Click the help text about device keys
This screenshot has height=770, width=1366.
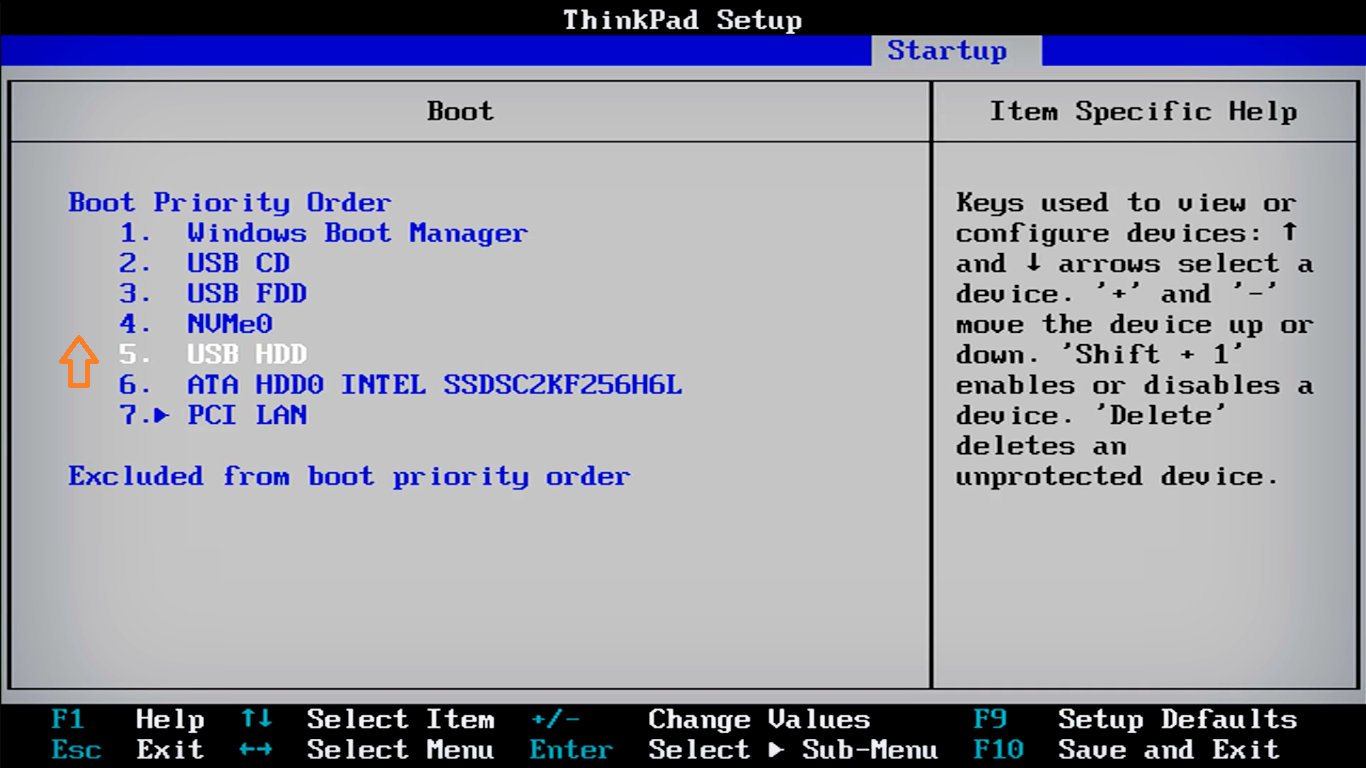pyautogui.click(x=1134, y=339)
